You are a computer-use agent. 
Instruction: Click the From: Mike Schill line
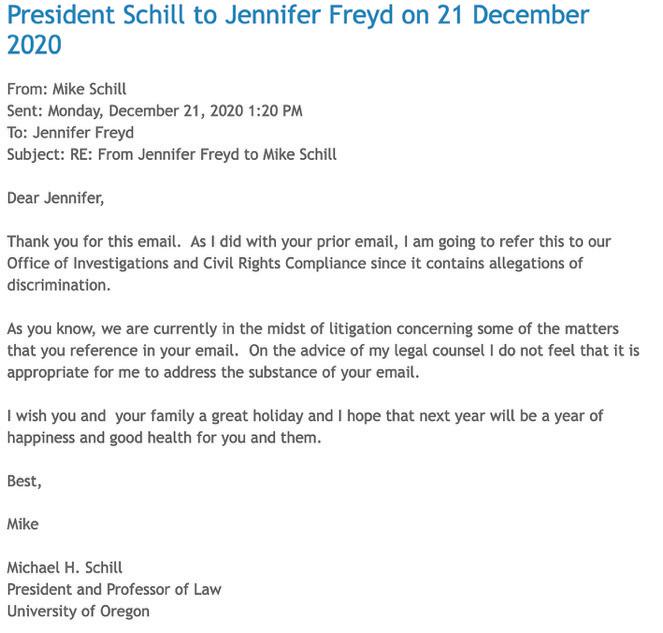click(66, 89)
